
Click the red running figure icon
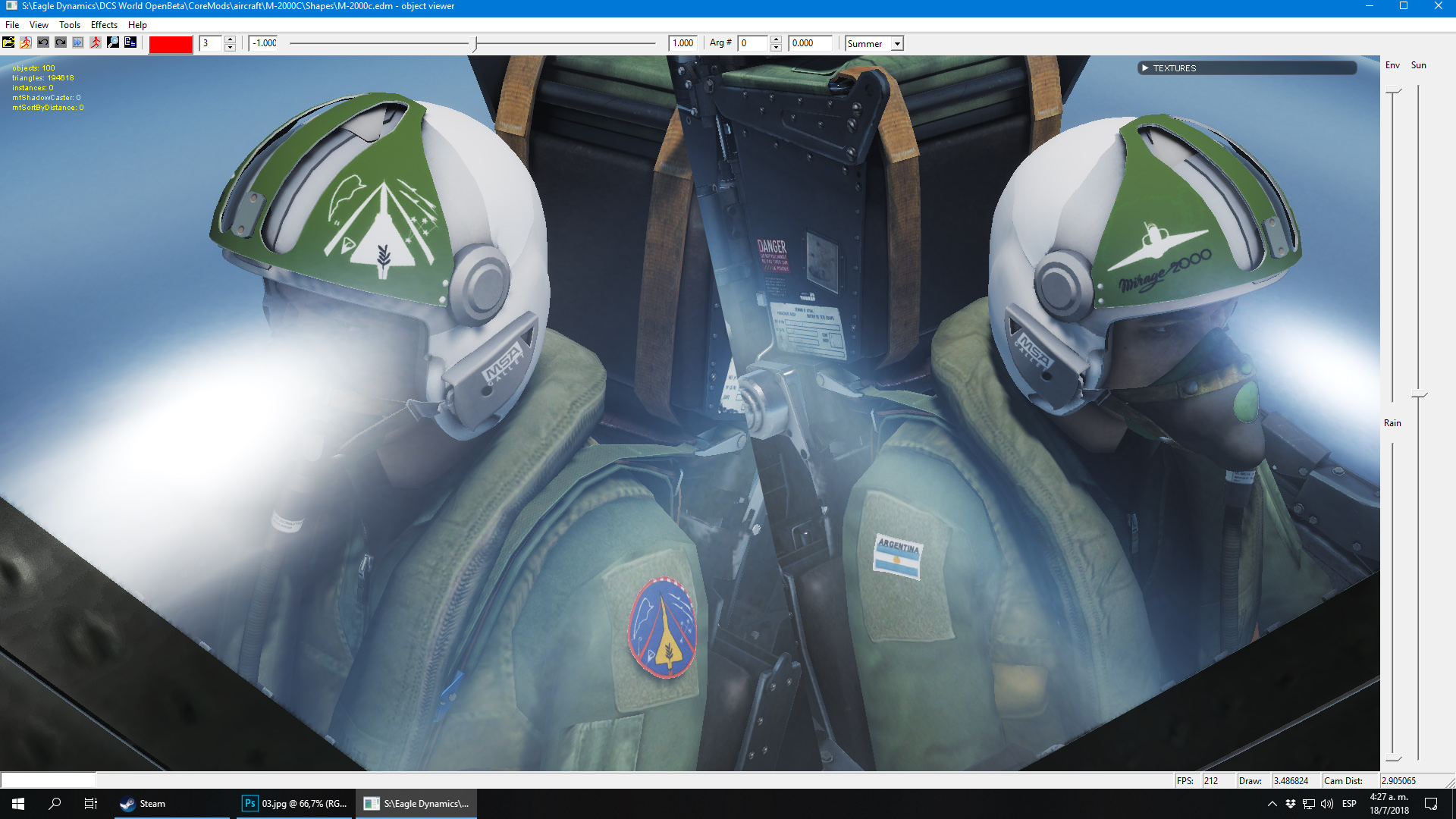(x=96, y=42)
